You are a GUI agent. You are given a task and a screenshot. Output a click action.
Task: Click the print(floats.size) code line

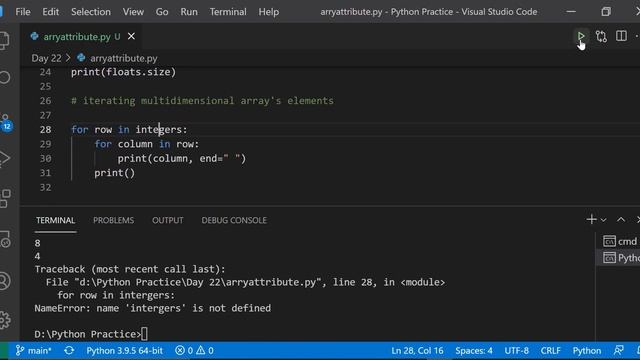pyautogui.click(x=123, y=72)
